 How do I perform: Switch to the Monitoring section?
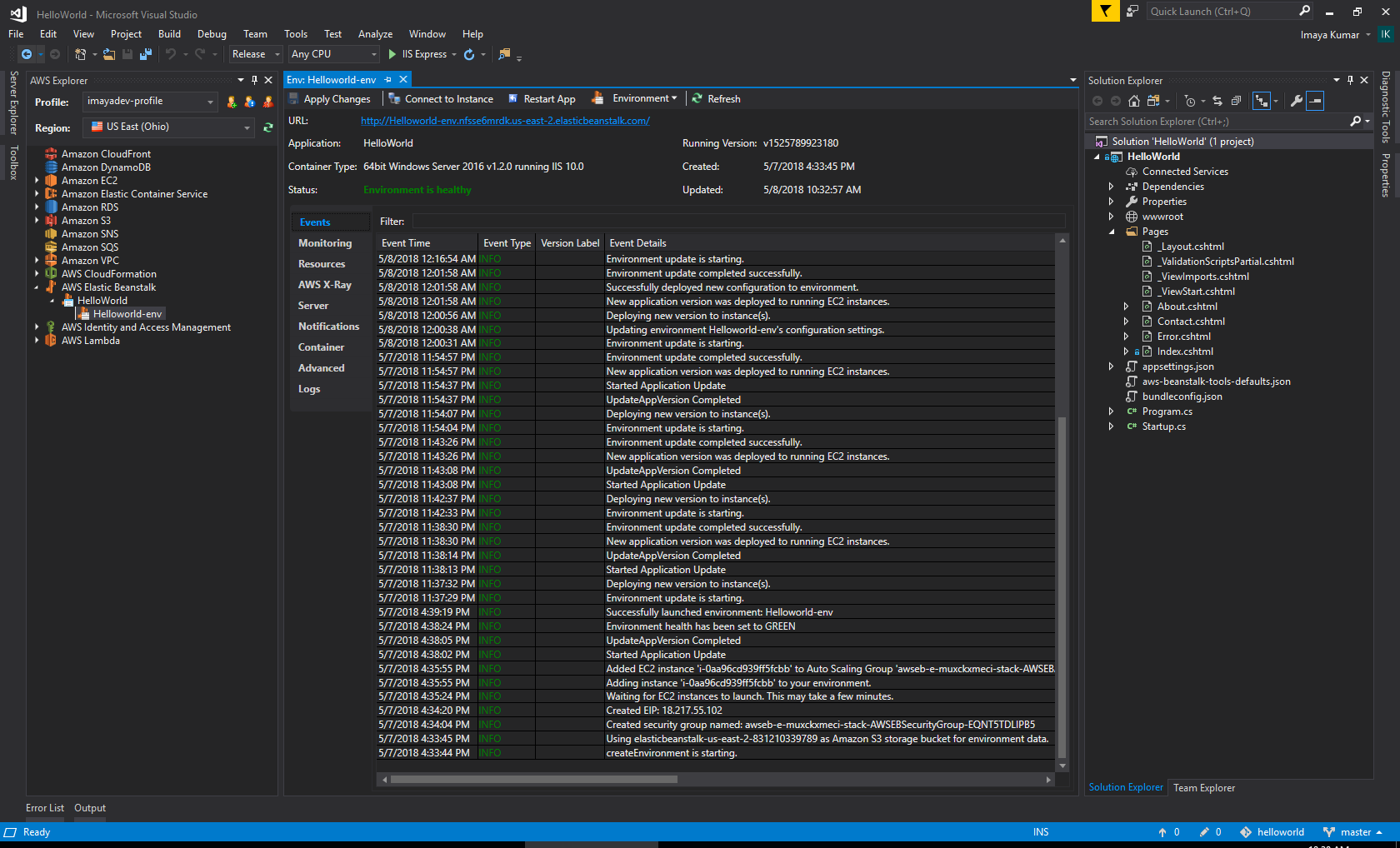(x=325, y=243)
